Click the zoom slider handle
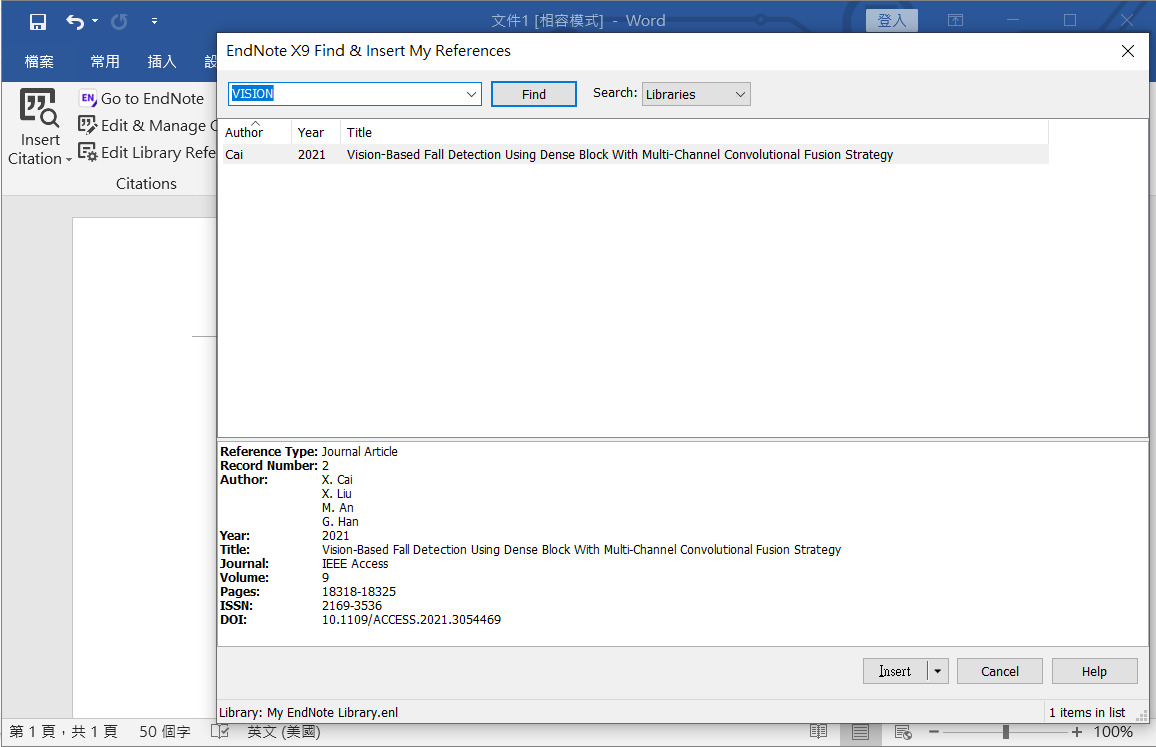 (1006, 732)
